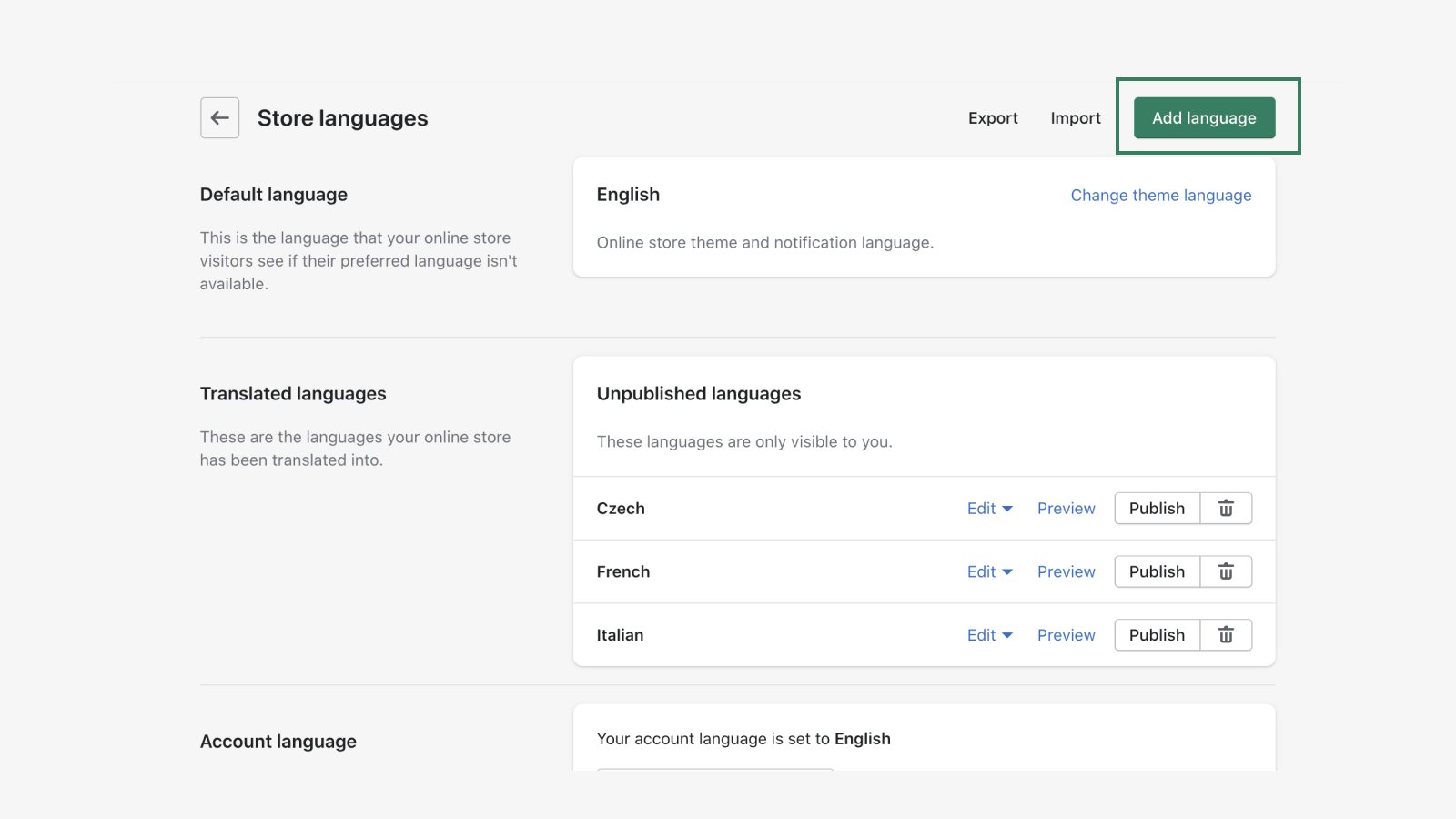Delete the French language with trash icon
Viewport: 1456px width, 819px height.
click(1226, 571)
